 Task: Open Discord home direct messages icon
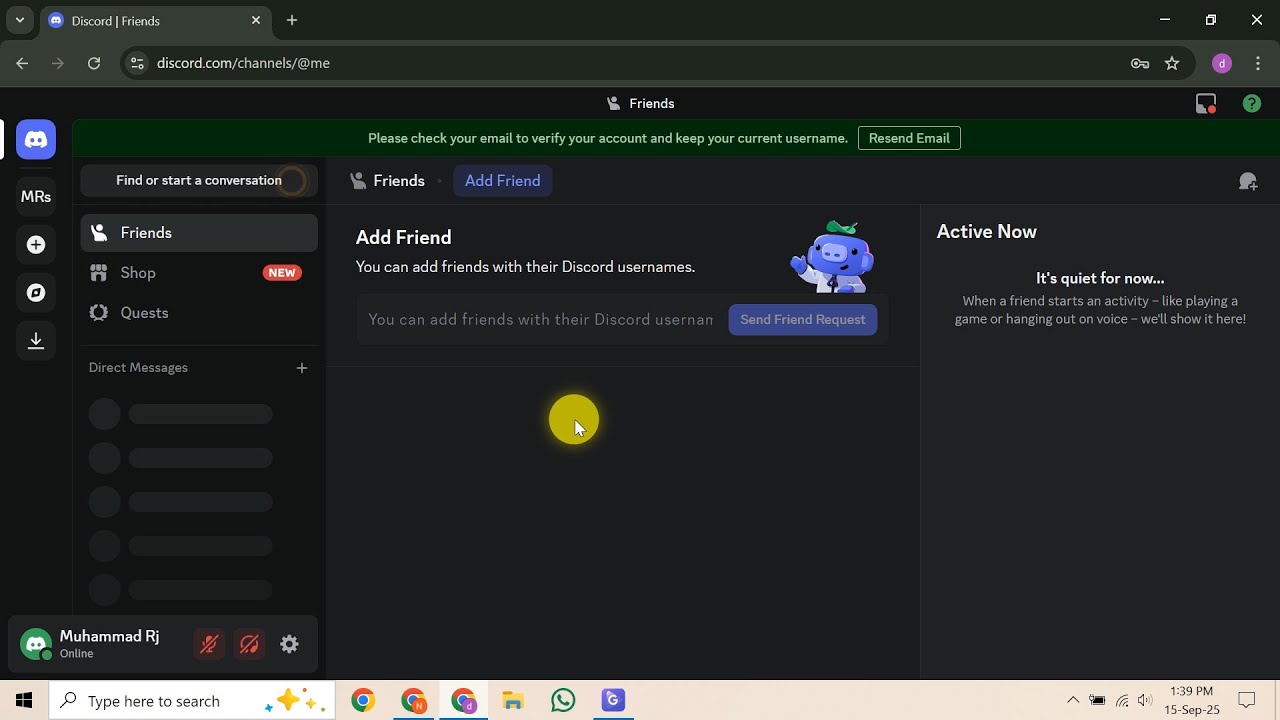36,140
